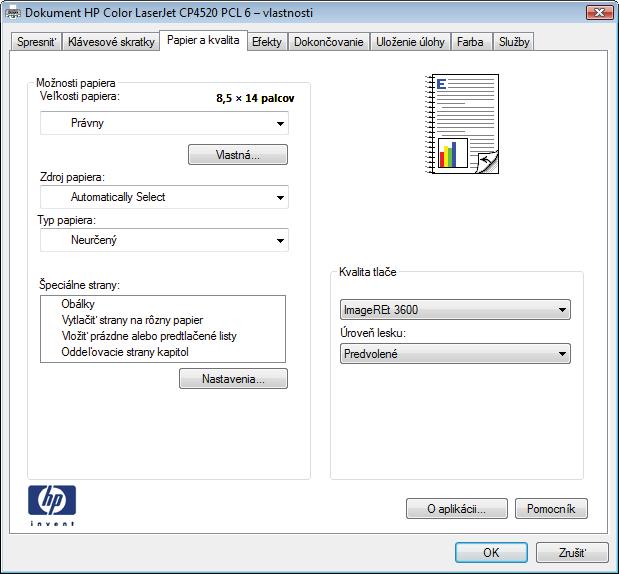Open the Klávesové skratky tab
This screenshot has height=574, width=619.
111,41
